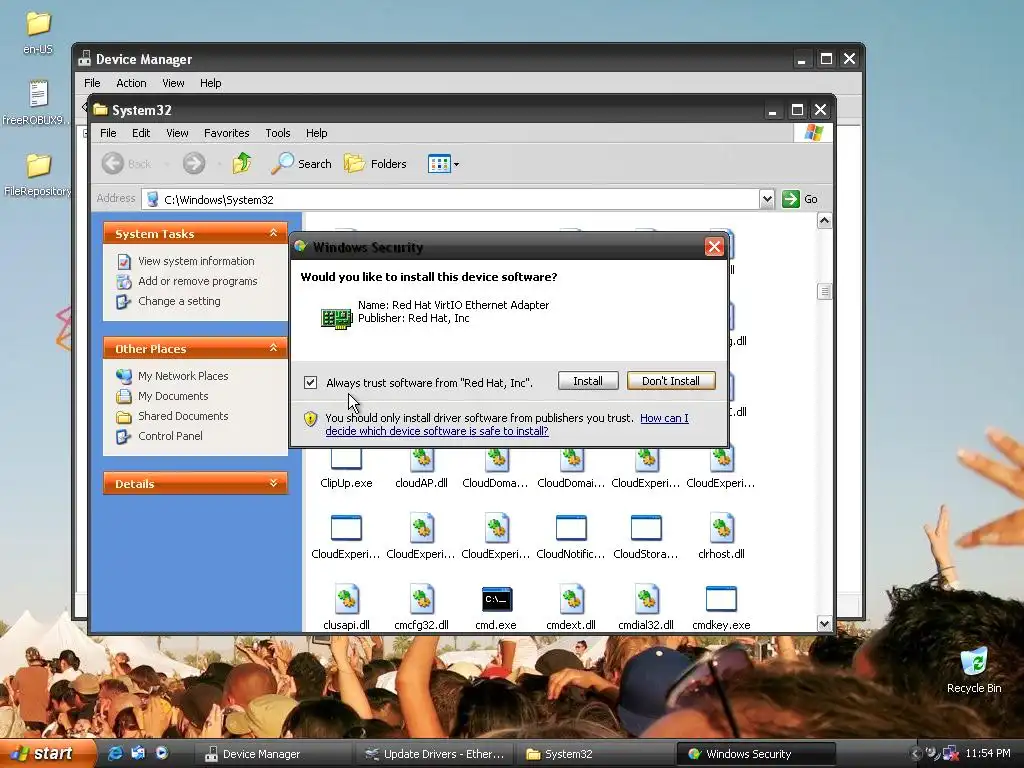Select the clusapi.dll file icon

[x=346, y=600]
